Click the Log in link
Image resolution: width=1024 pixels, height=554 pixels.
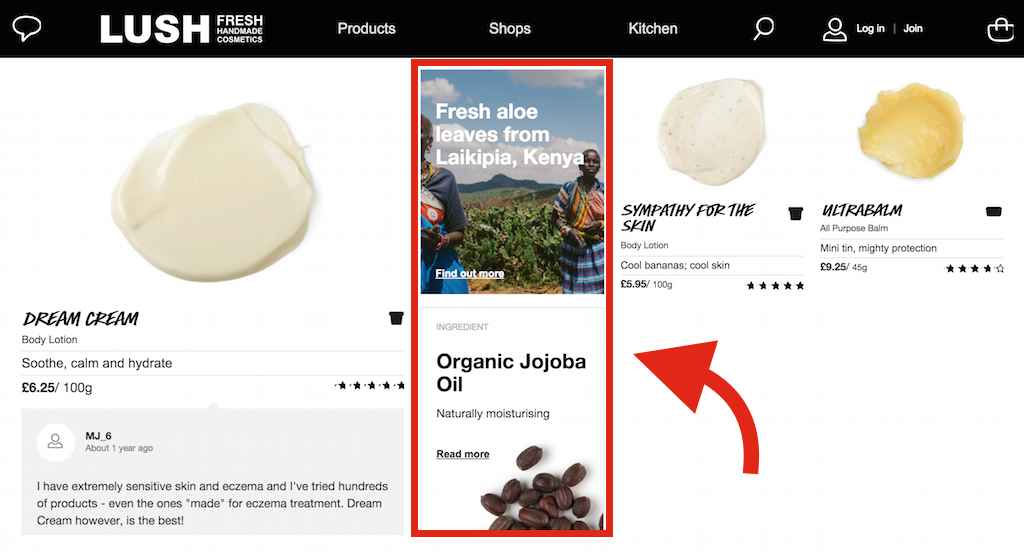[x=870, y=29]
